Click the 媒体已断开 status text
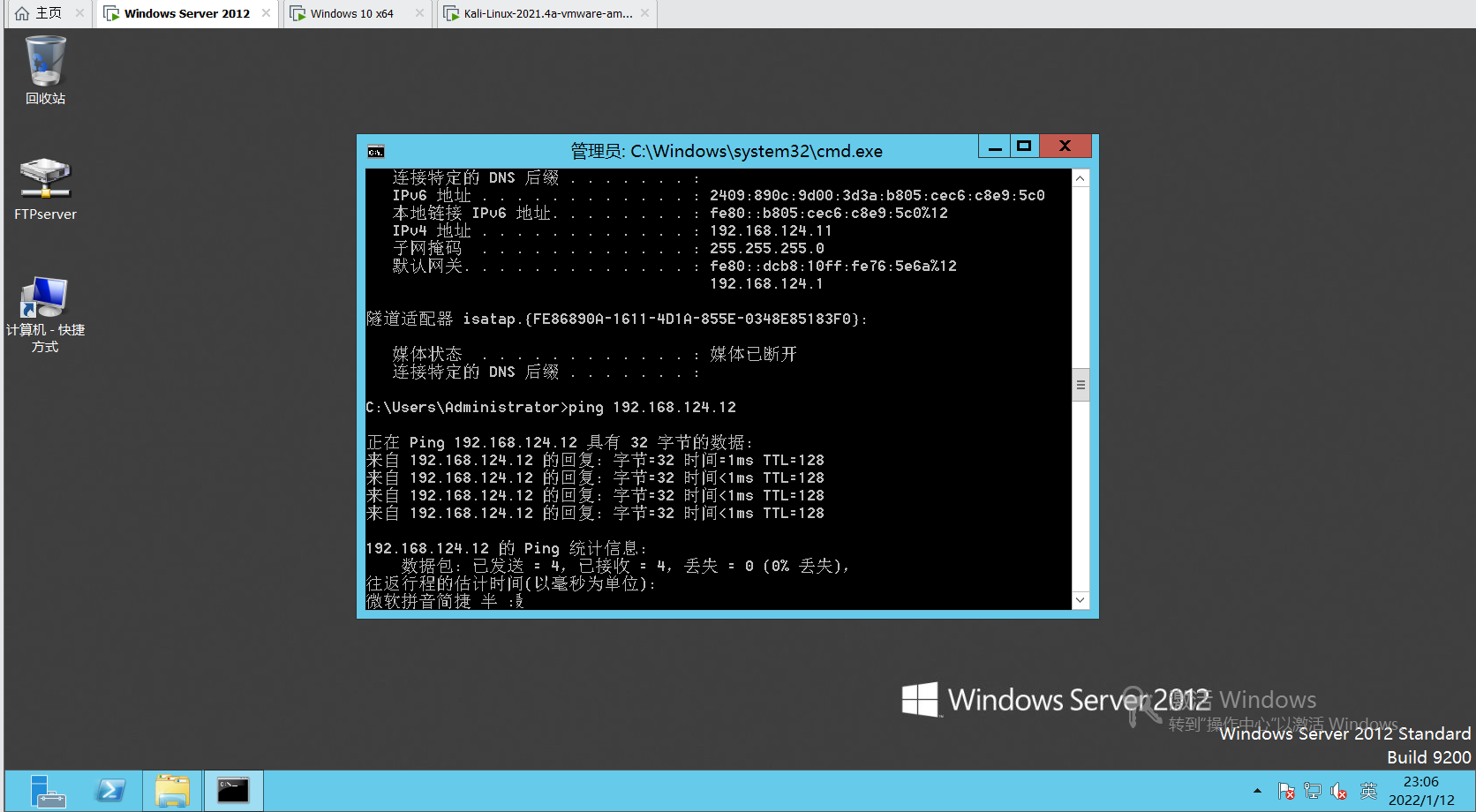This screenshot has height=812, width=1476. coord(753,355)
